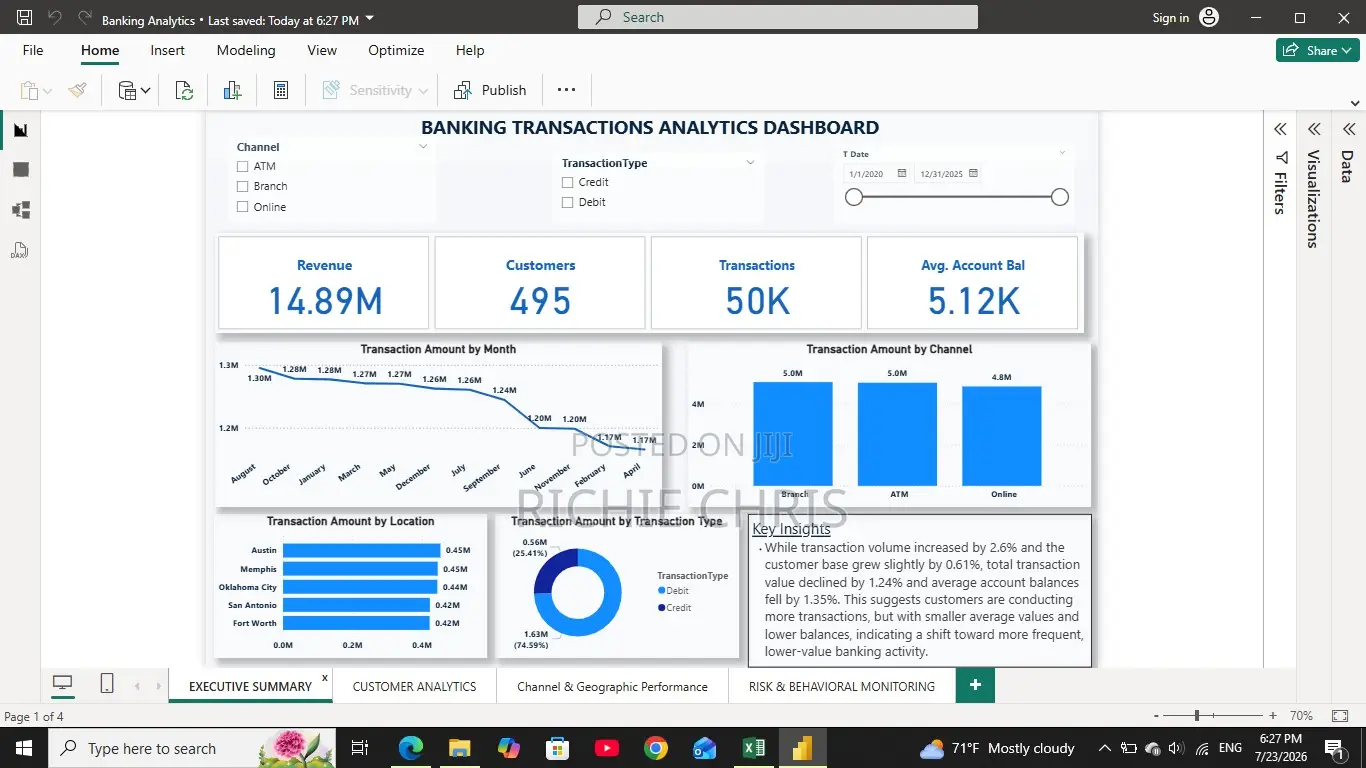Expand the T Date slicer chevron
Screen dimensions: 1366x768
point(1062,153)
